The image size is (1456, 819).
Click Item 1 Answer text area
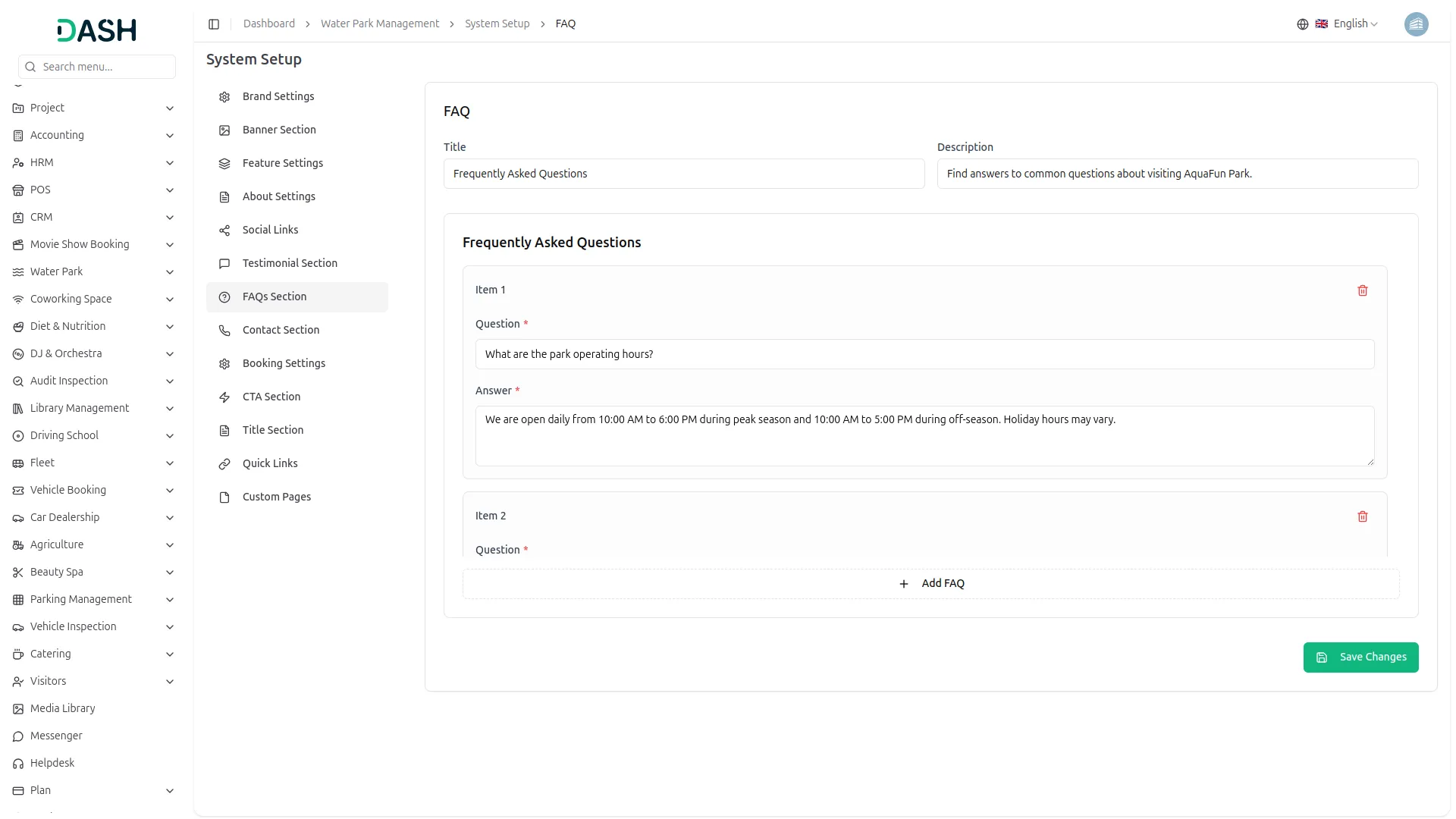925,436
